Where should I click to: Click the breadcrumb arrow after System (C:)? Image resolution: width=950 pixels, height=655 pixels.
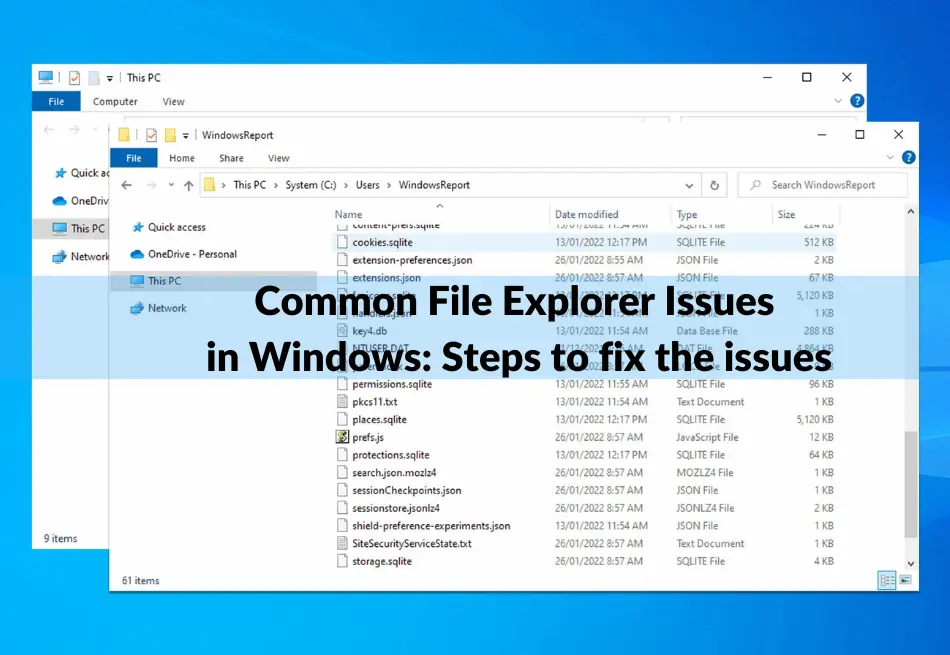tap(347, 185)
